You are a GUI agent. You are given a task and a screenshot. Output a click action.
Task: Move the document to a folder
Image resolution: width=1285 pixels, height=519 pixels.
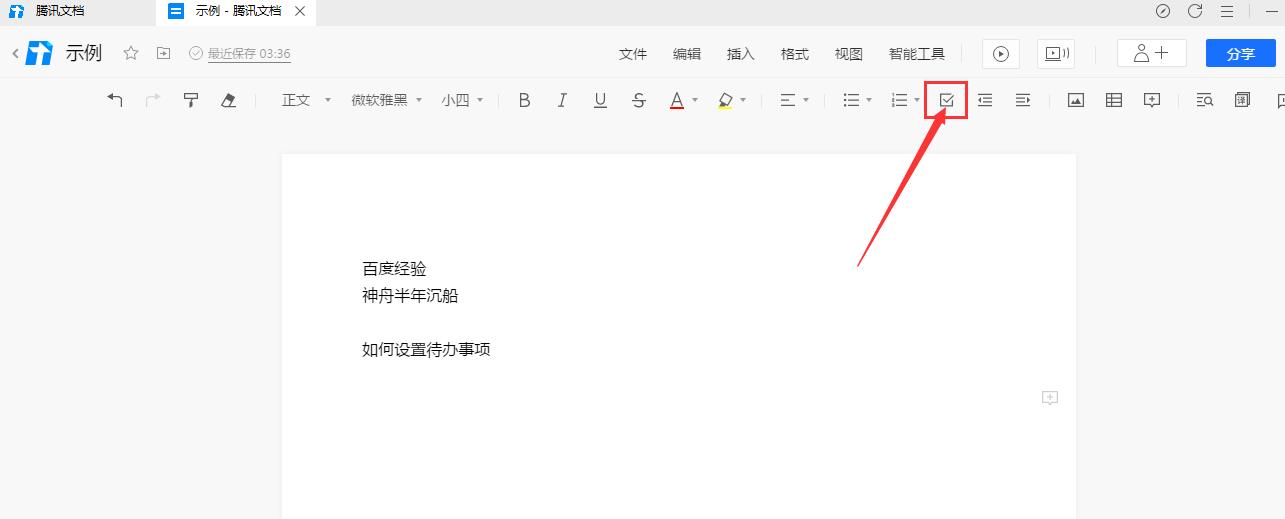click(164, 53)
